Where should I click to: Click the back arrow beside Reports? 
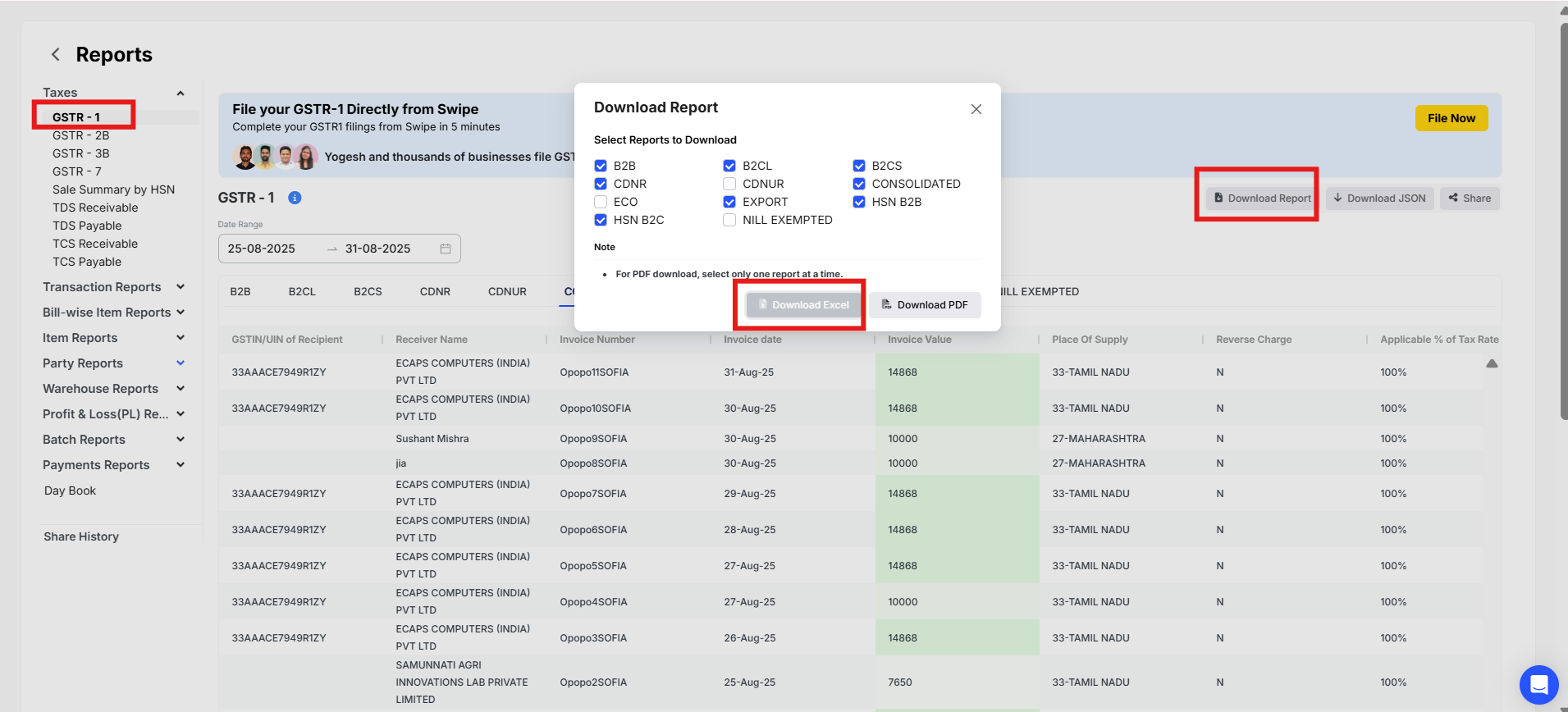pos(56,55)
